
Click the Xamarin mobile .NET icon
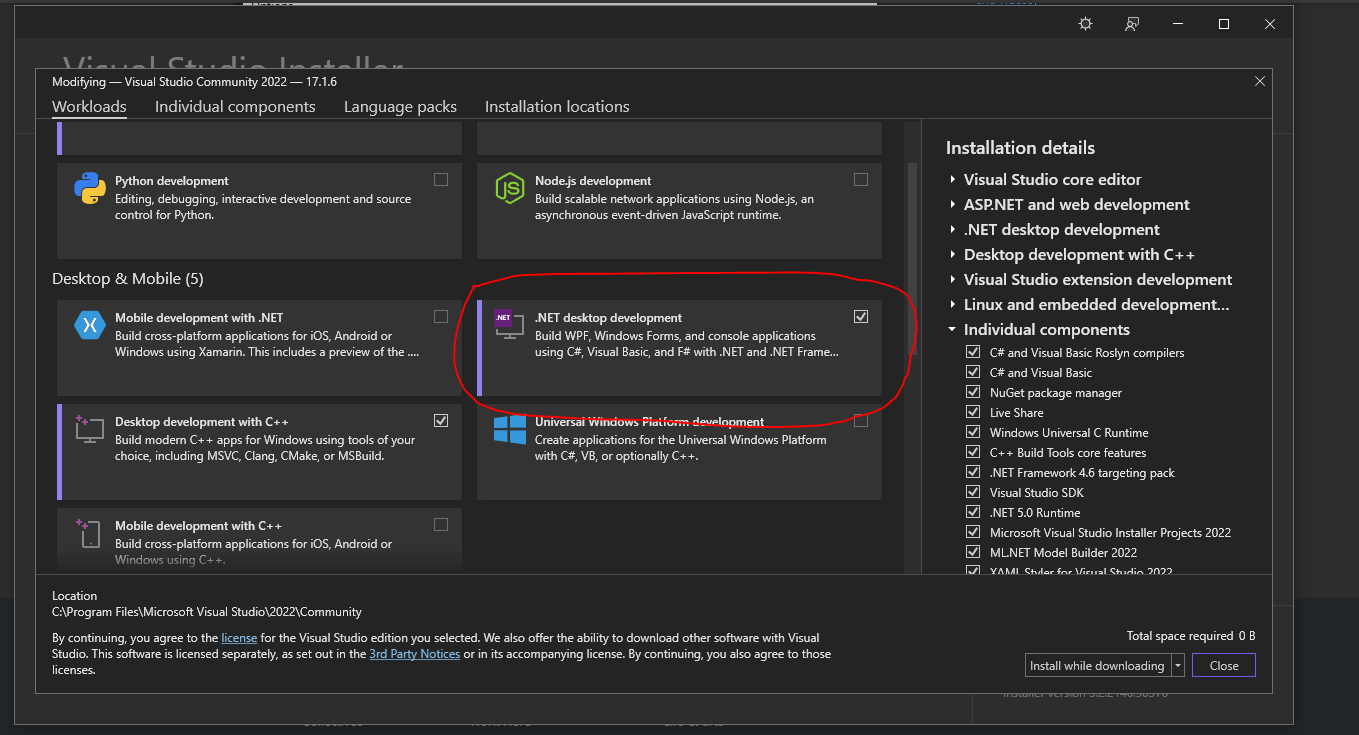pyautogui.click(x=90, y=325)
